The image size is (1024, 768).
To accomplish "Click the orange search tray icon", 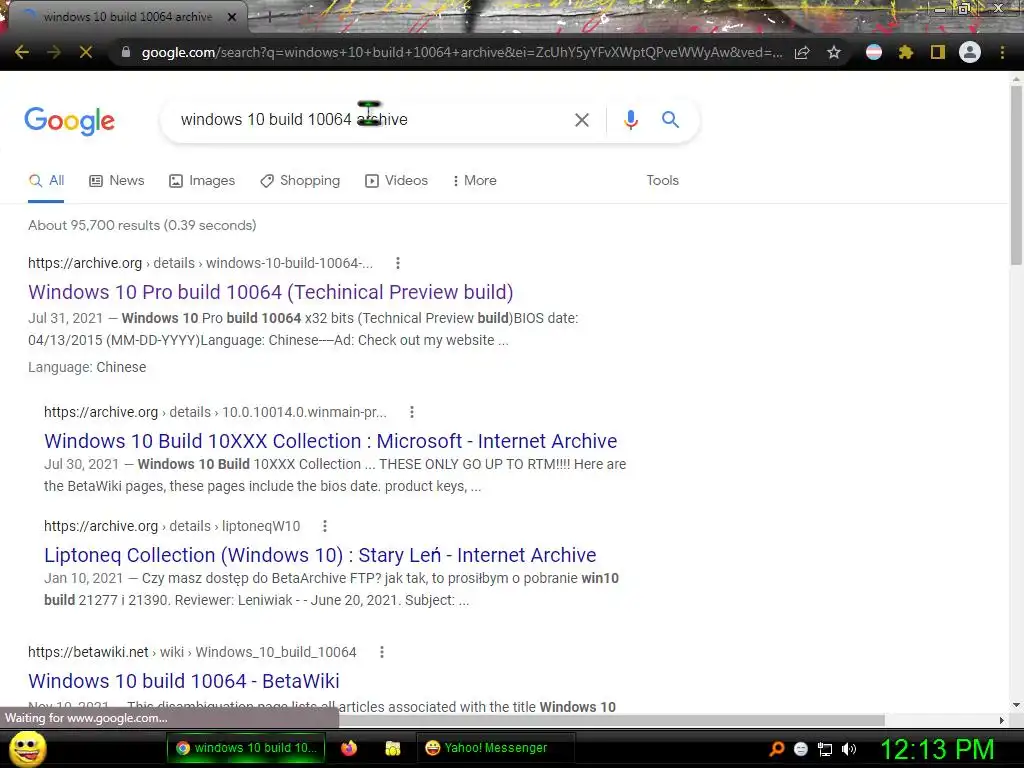I will coord(777,749).
